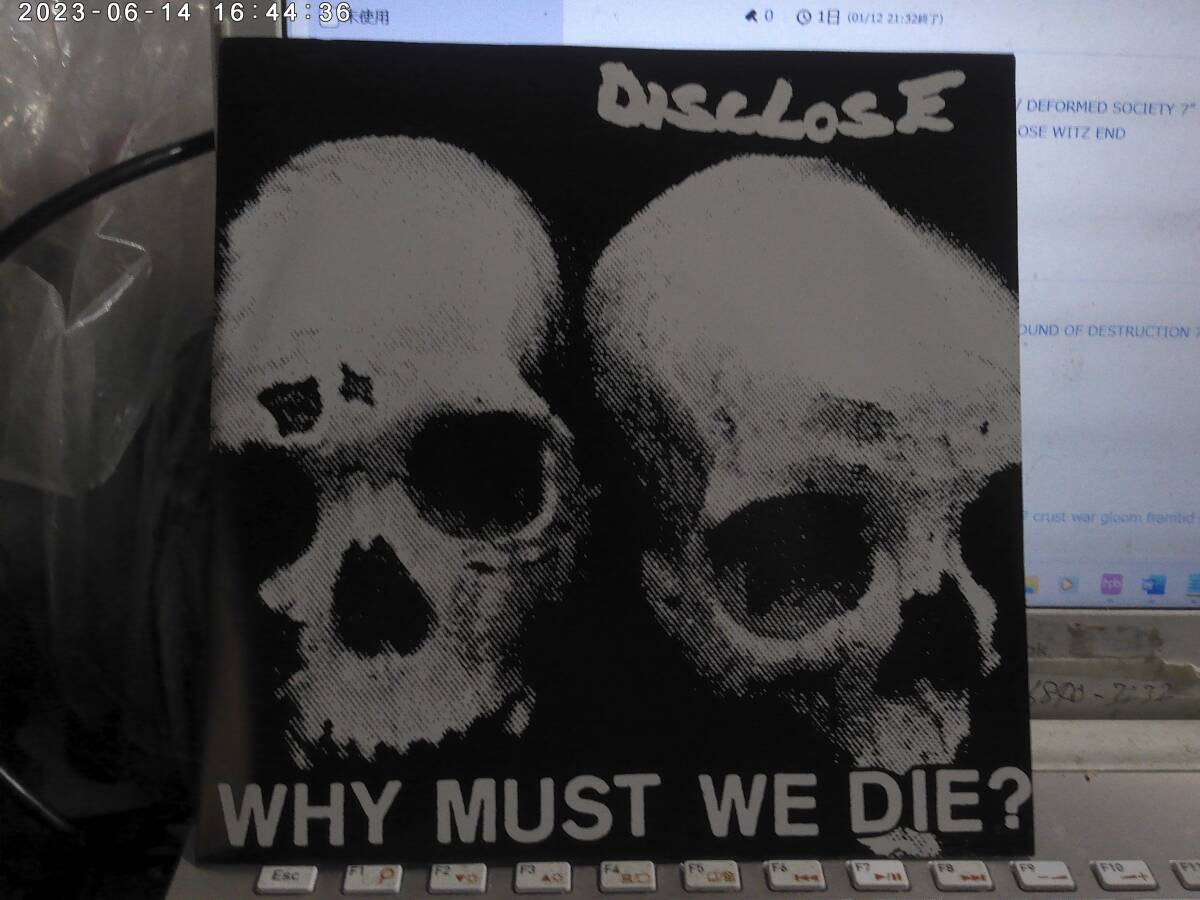Screen dimensions: 1200x900
Task: Open the yellow folder icon in the taskbar
Action: coord(1031,583)
